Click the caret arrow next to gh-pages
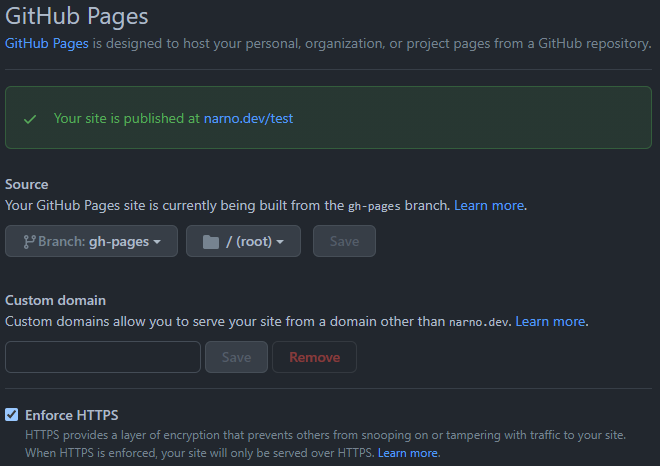The width and height of the screenshot is (660, 466). [x=157, y=243]
